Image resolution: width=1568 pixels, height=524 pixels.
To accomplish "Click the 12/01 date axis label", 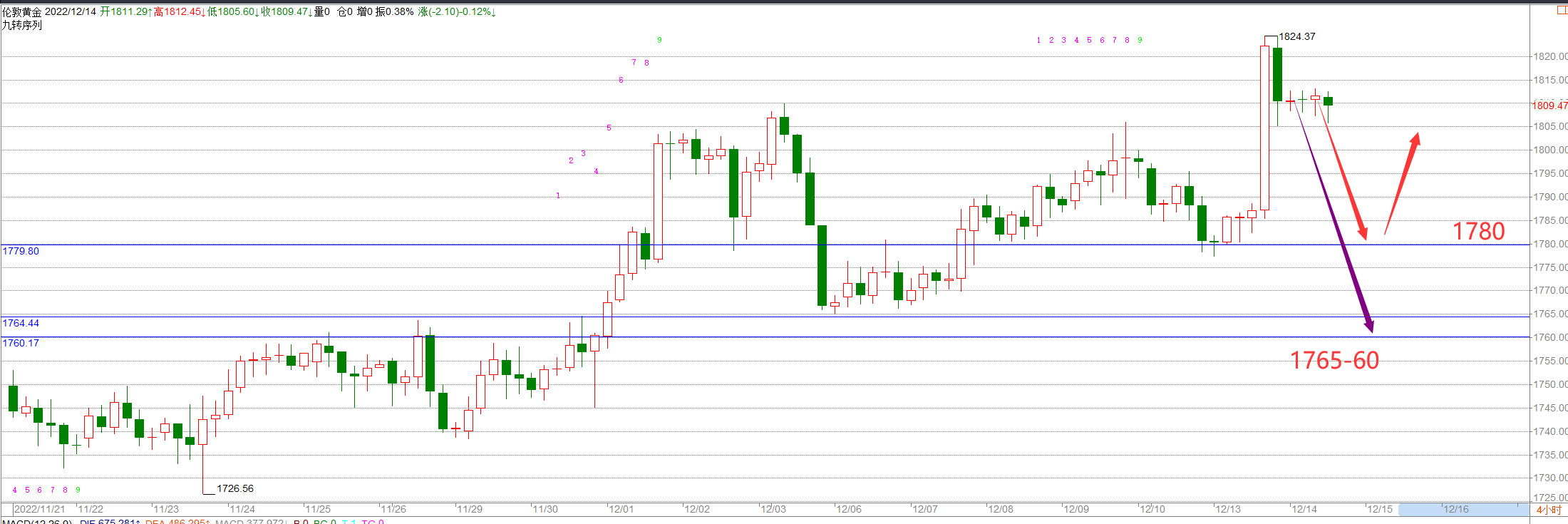I will click(621, 509).
